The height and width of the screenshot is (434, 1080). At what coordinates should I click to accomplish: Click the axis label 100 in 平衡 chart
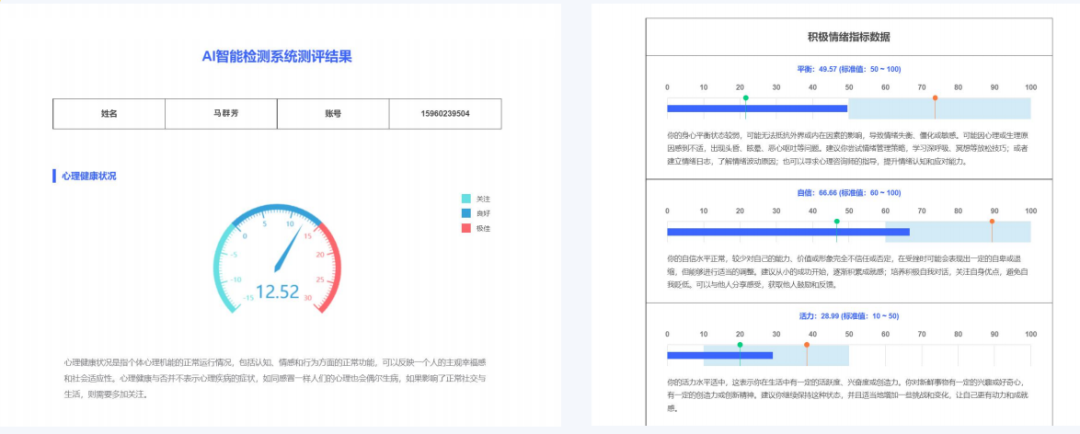1031,87
